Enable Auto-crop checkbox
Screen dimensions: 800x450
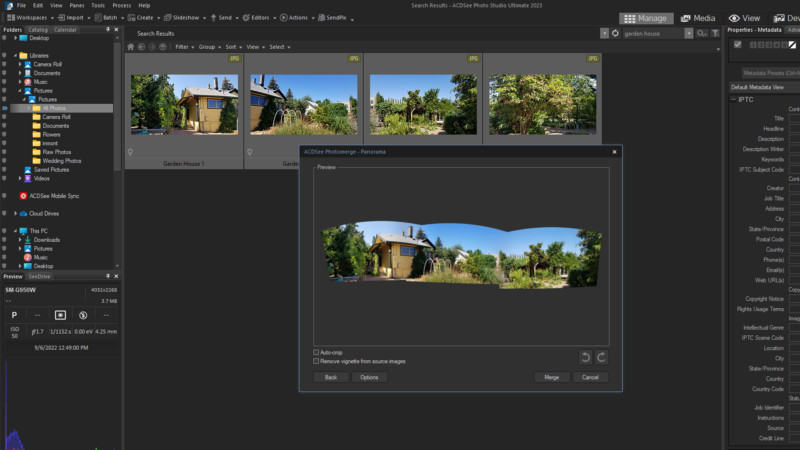click(316, 352)
